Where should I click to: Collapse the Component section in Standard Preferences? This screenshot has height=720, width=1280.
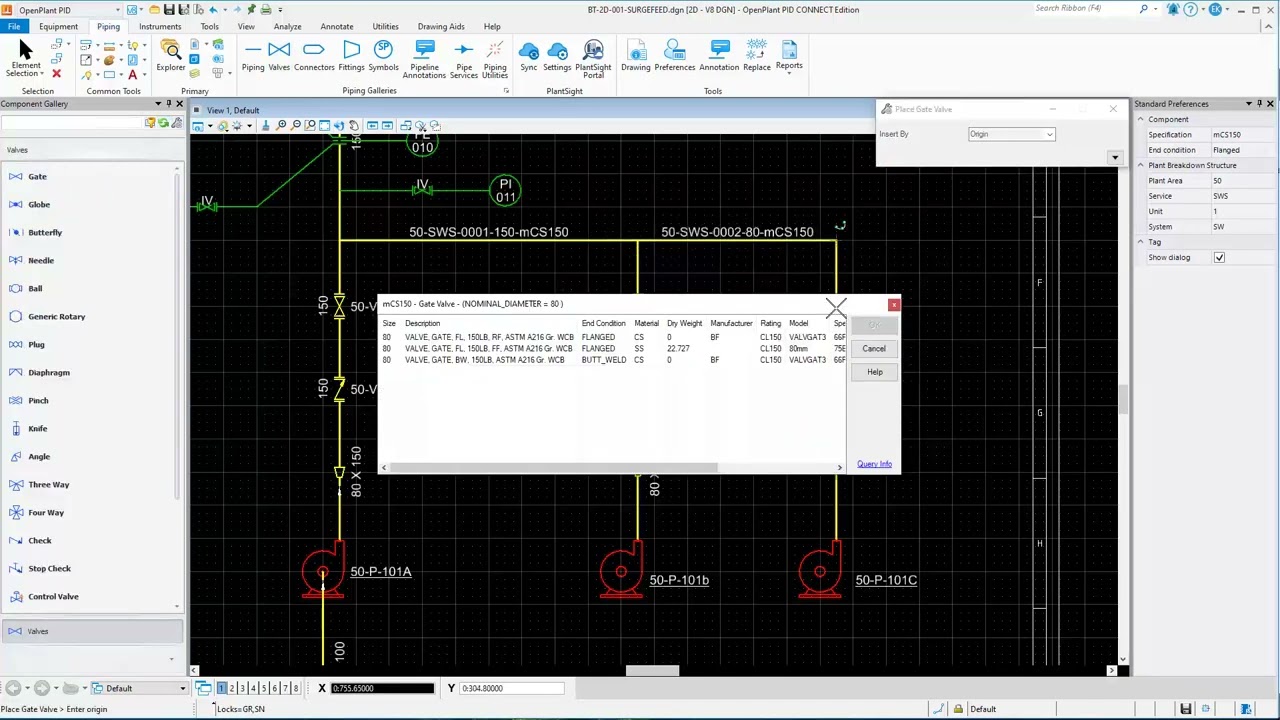click(x=1140, y=119)
